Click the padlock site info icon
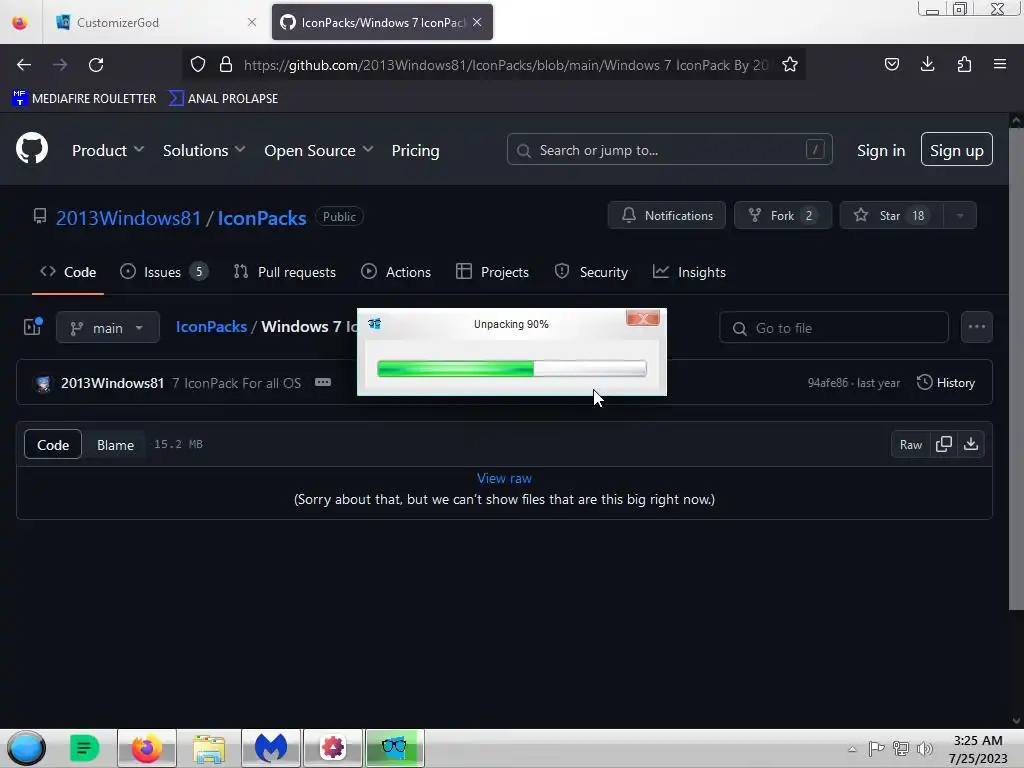1024x768 pixels. tap(226, 64)
